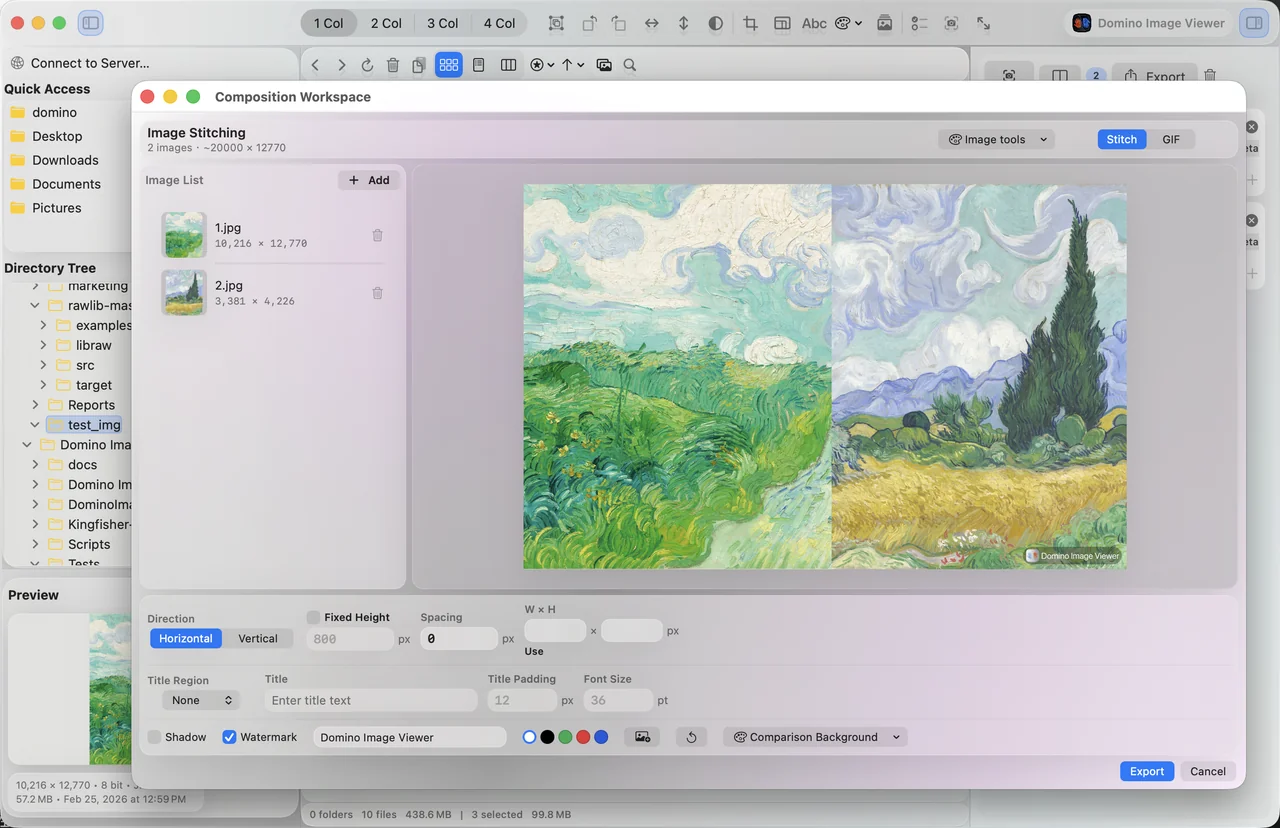This screenshot has height=828, width=1280.
Task: Click the fit-to-window frame icon in main toolbar
Action: coord(556,23)
